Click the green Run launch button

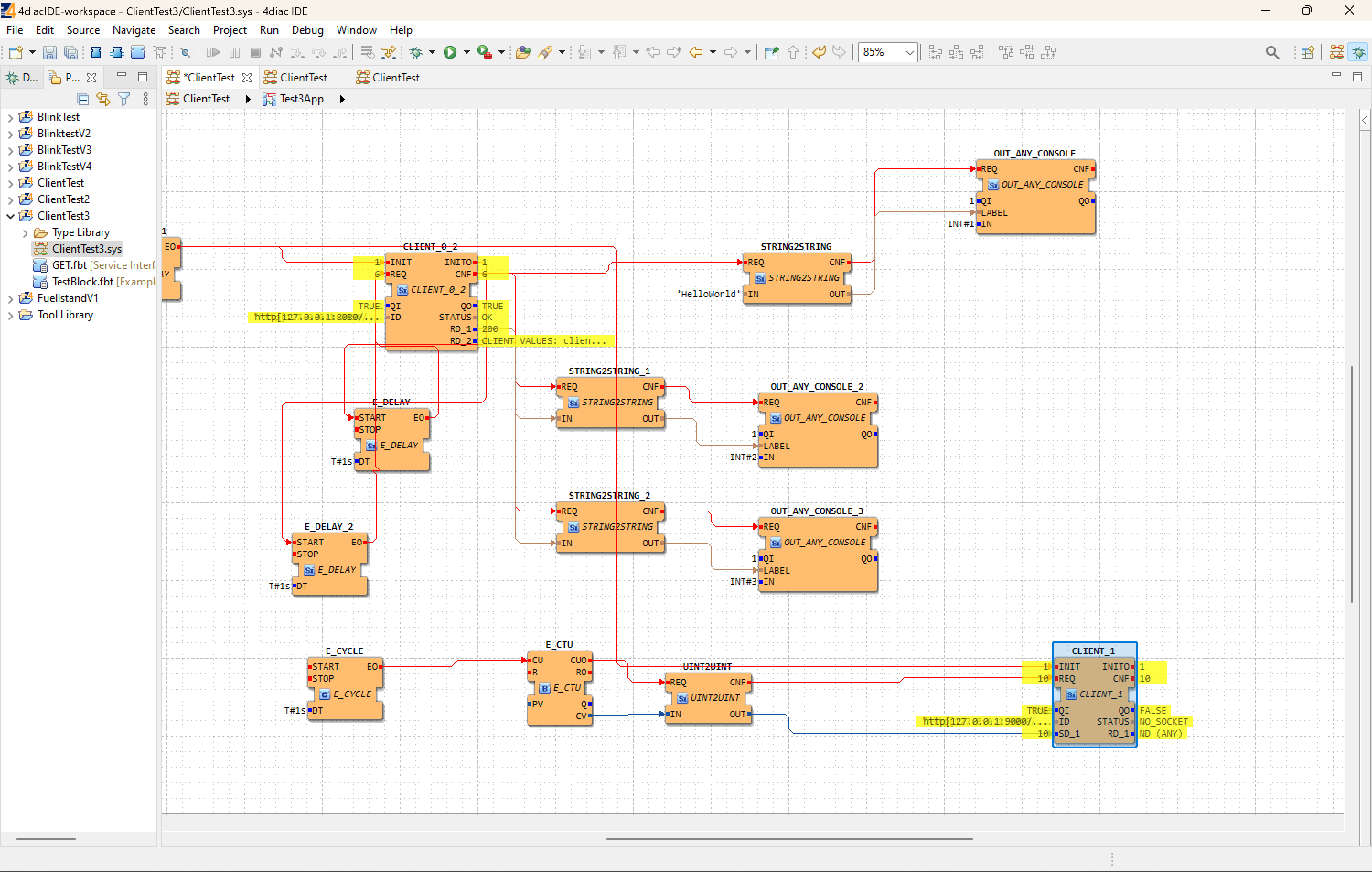(450, 53)
